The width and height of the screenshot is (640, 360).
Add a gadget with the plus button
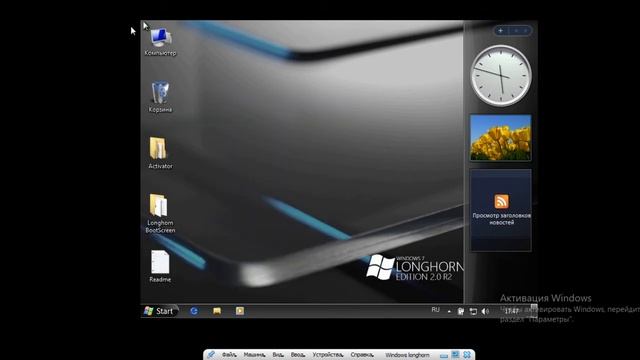tap(500, 31)
